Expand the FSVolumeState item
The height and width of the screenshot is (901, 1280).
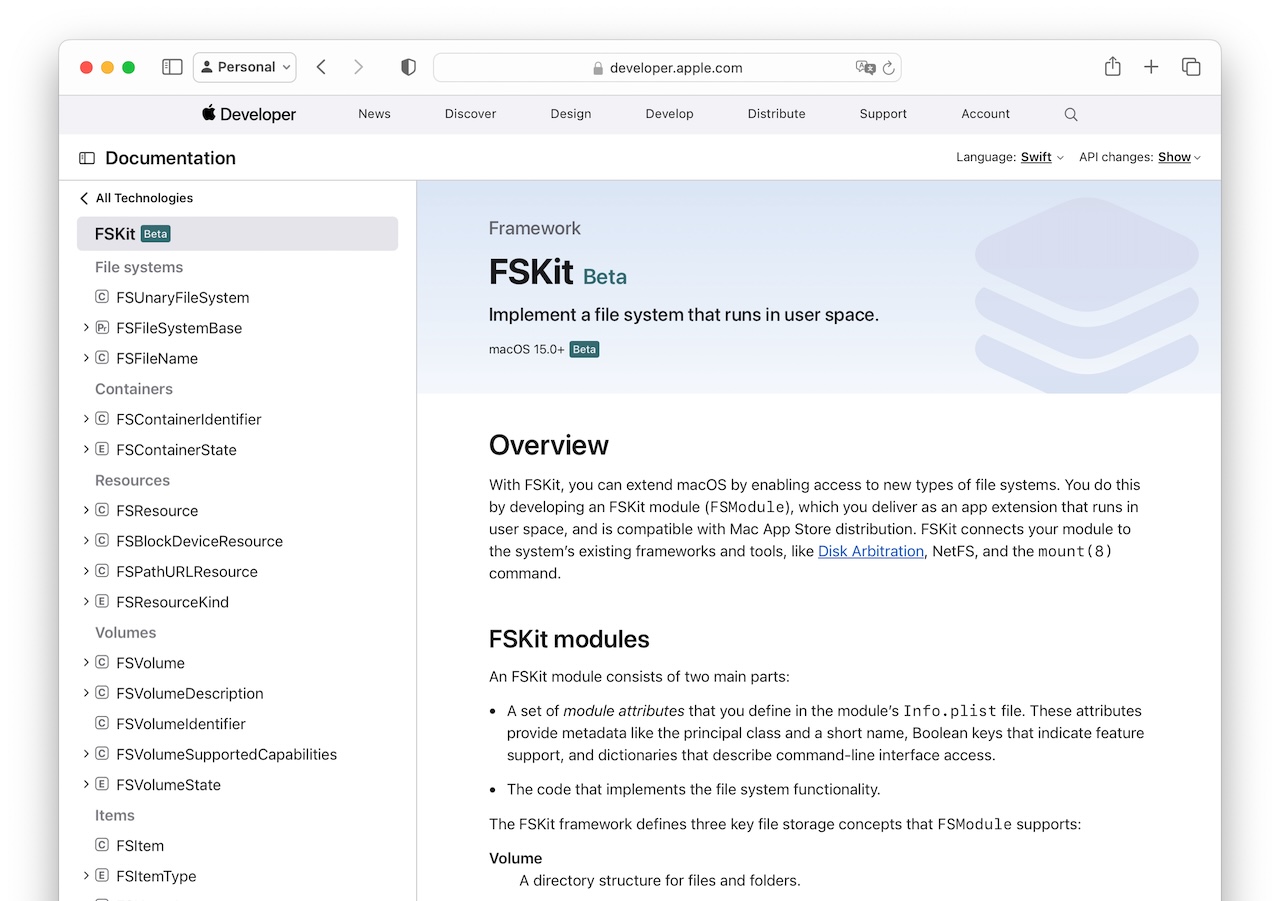tap(86, 784)
